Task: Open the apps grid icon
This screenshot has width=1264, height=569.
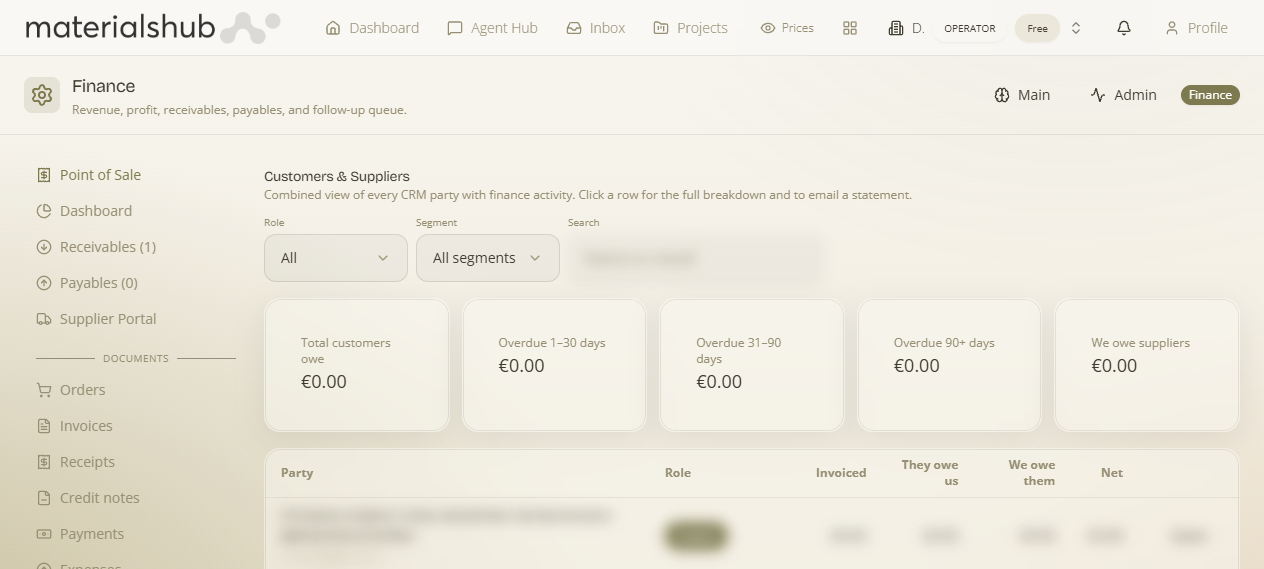Action: coord(850,28)
